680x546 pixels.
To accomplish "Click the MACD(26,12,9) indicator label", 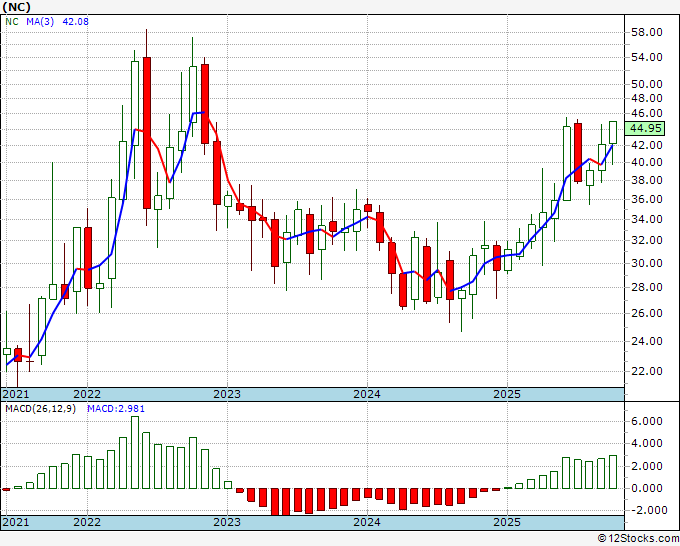I will click(x=40, y=410).
